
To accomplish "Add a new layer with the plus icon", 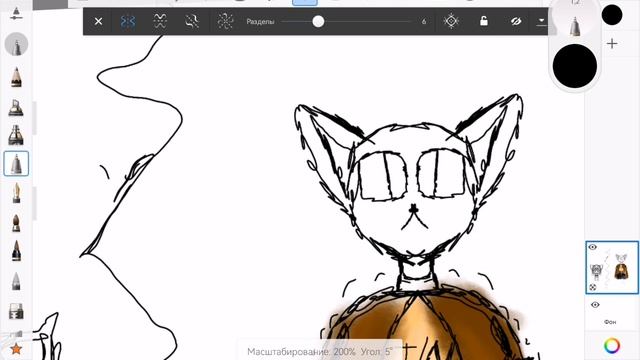I will [612, 43].
